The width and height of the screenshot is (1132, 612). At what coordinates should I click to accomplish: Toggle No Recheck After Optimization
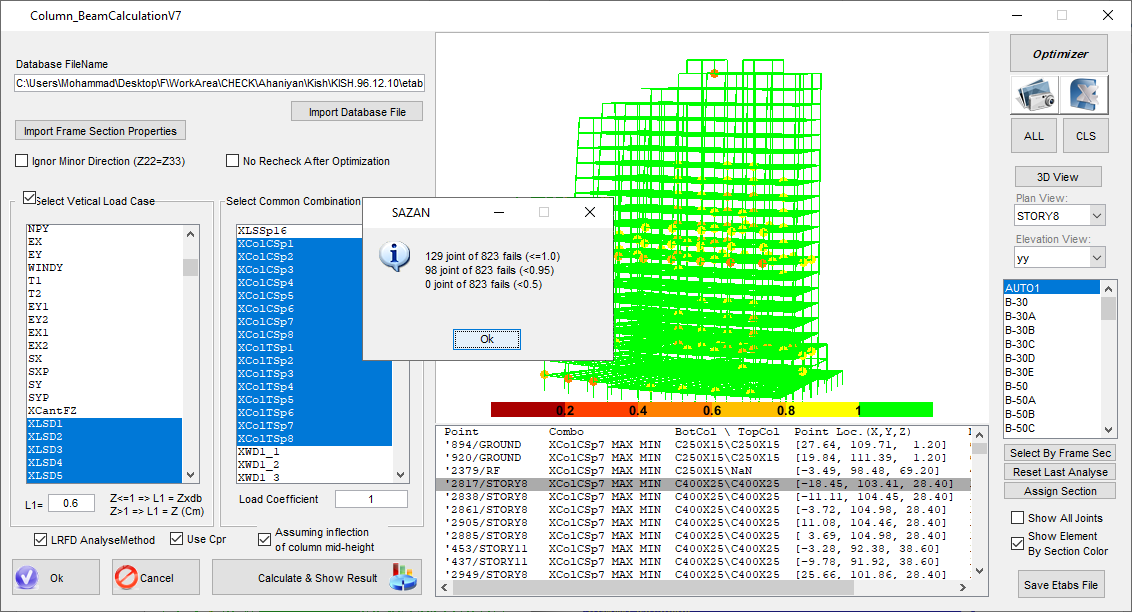pyautogui.click(x=233, y=161)
